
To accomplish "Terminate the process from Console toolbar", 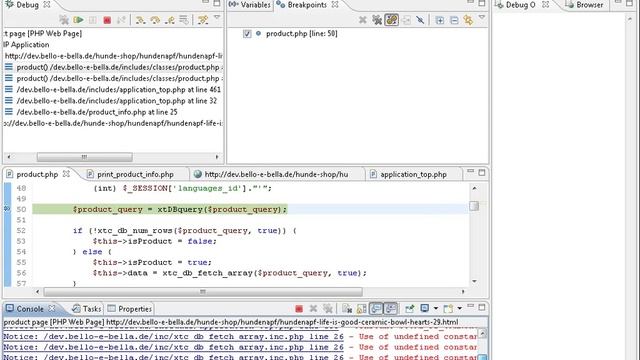I will 299,309.
